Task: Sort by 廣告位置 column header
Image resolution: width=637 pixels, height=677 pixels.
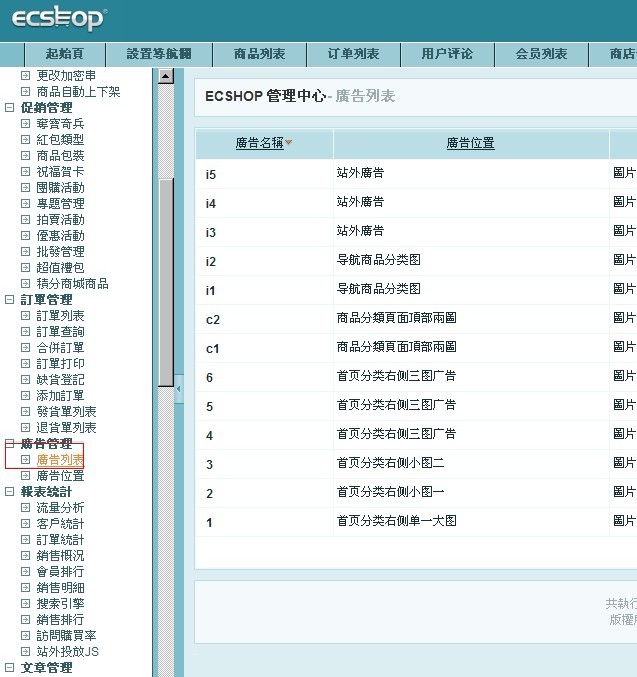Action: pyautogui.click(x=470, y=143)
